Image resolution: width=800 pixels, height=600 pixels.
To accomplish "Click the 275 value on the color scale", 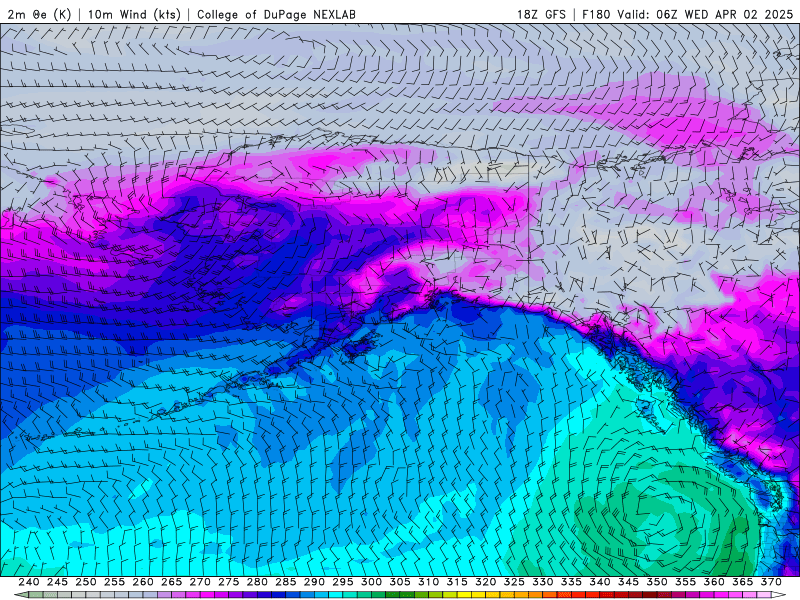I will [x=229, y=582].
